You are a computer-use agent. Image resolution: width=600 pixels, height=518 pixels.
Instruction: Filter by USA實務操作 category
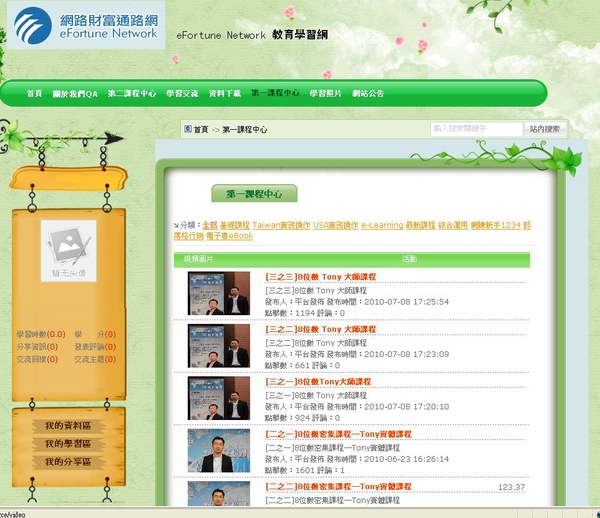pos(335,225)
